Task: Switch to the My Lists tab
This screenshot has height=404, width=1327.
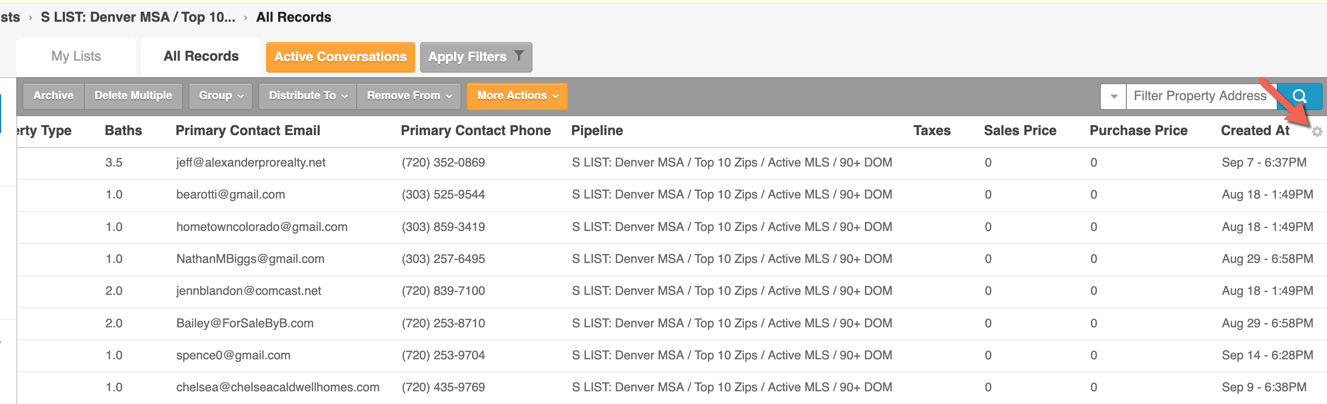Action: (76, 57)
